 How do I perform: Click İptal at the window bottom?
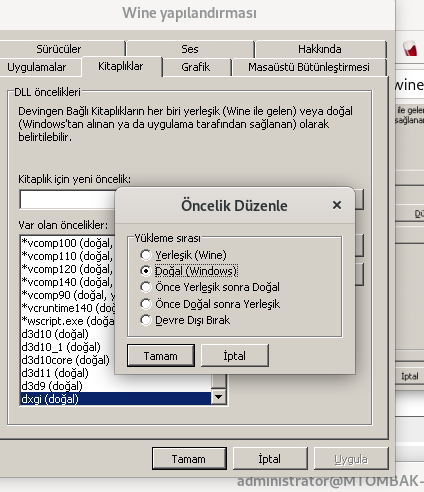[270, 459]
